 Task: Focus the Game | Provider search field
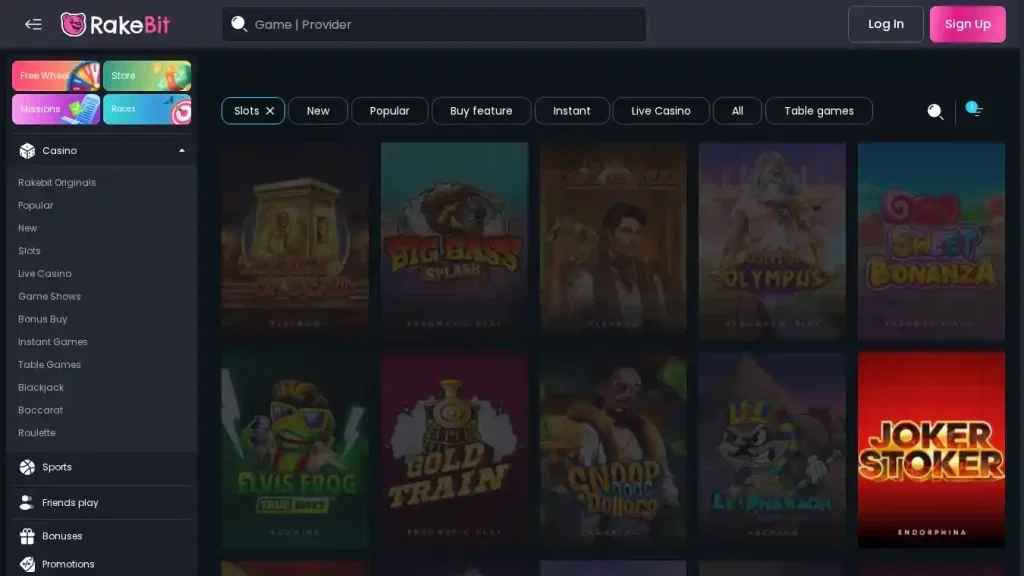pos(434,24)
